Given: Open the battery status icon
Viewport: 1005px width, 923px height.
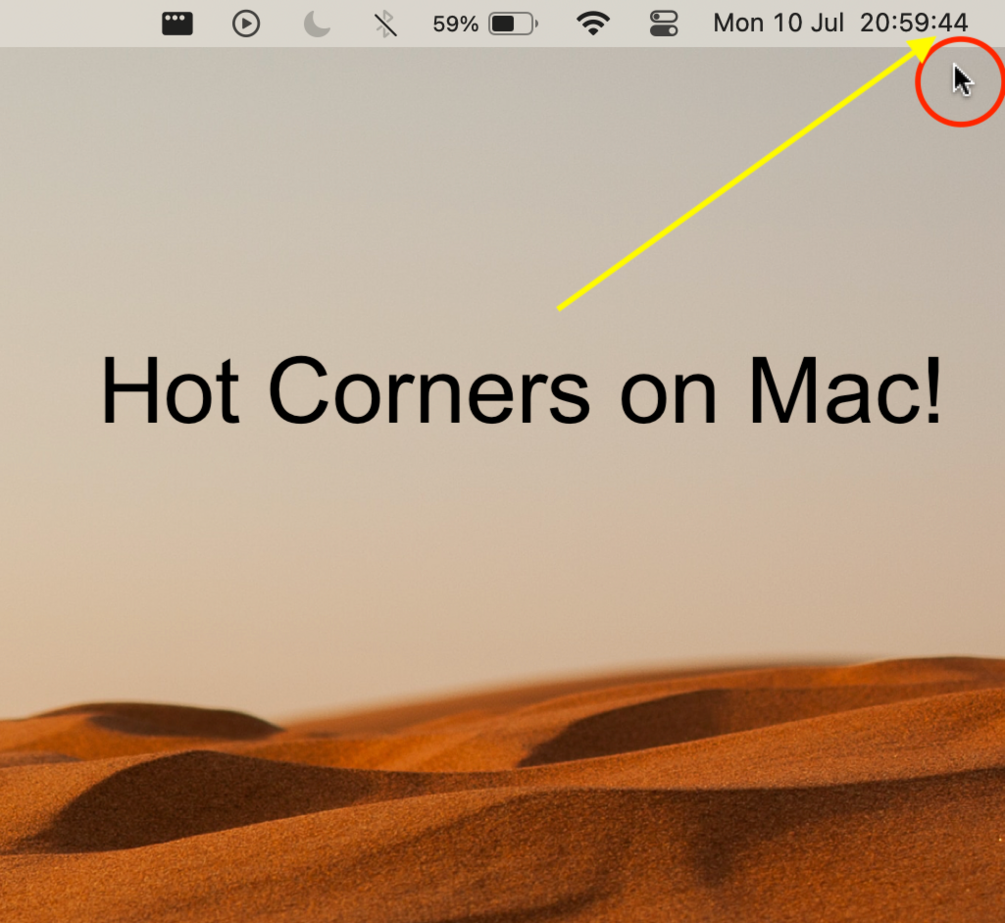Looking at the screenshot, I should [x=513, y=24].
